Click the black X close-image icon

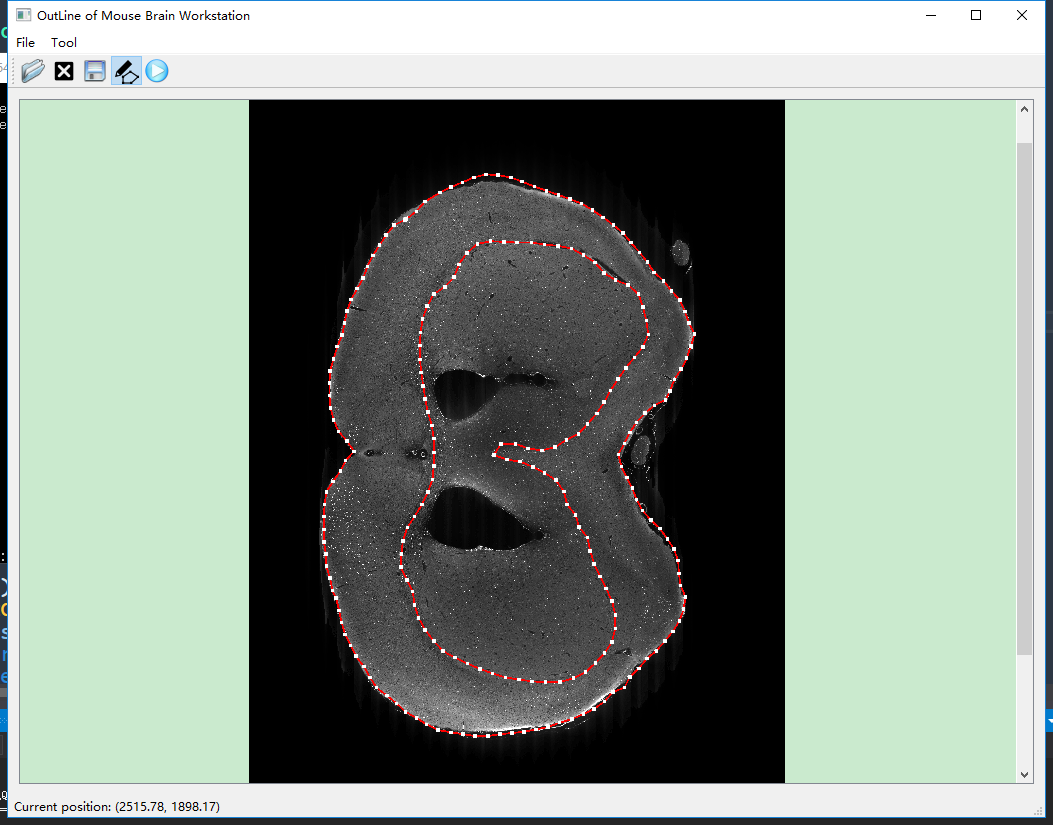pyautogui.click(x=64, y=71)
